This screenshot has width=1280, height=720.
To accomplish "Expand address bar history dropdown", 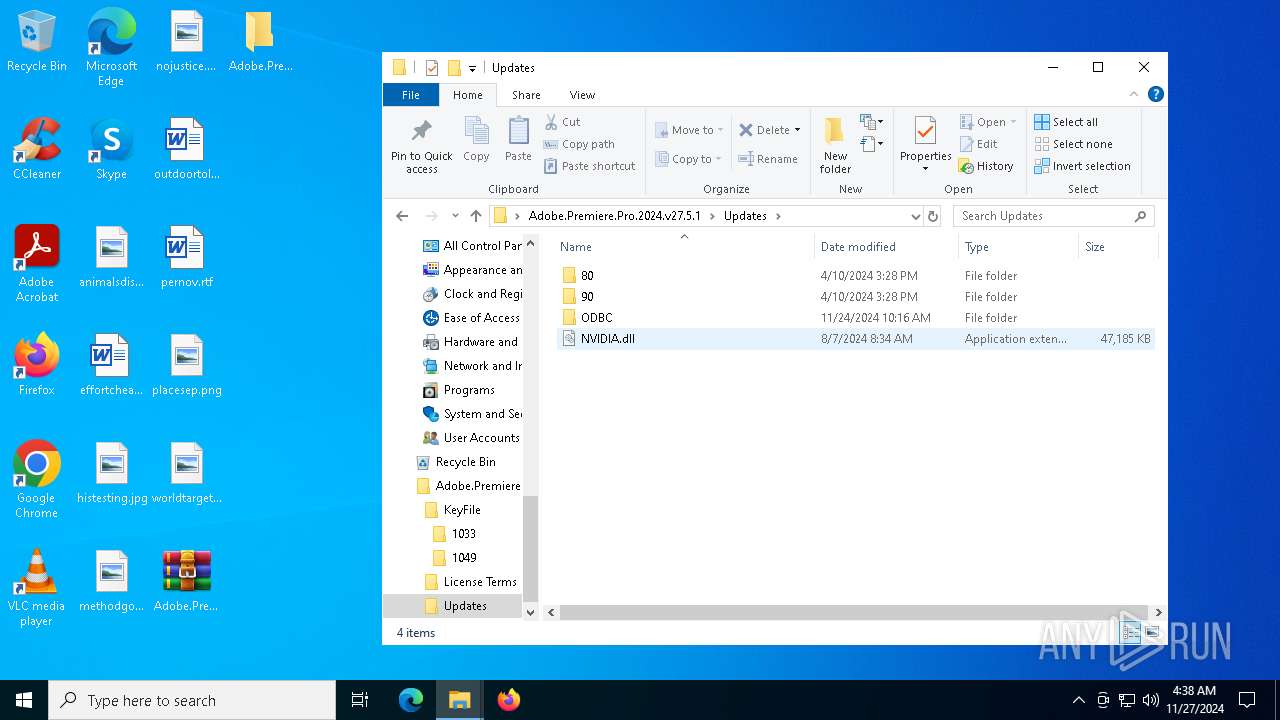I will point(915,216).
